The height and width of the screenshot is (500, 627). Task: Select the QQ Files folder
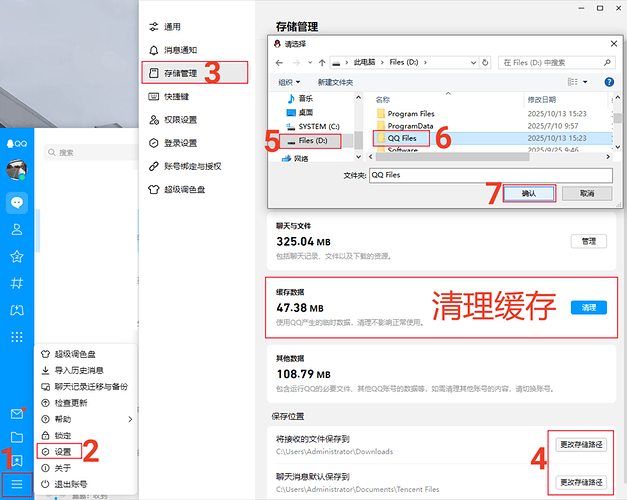[x=401, y=138]
